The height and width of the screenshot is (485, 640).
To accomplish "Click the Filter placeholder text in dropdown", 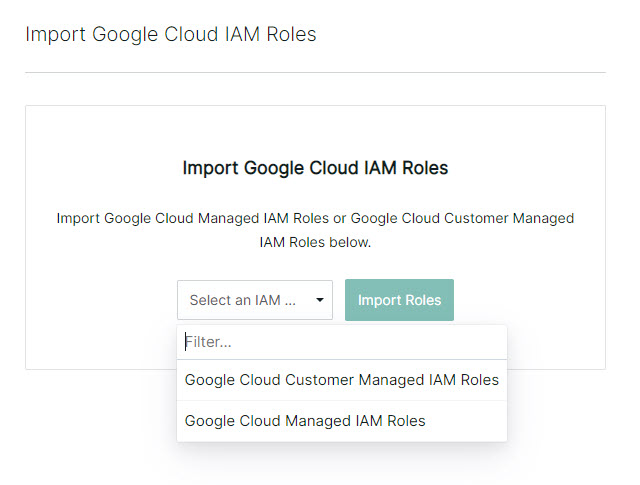I will point(208,342).
